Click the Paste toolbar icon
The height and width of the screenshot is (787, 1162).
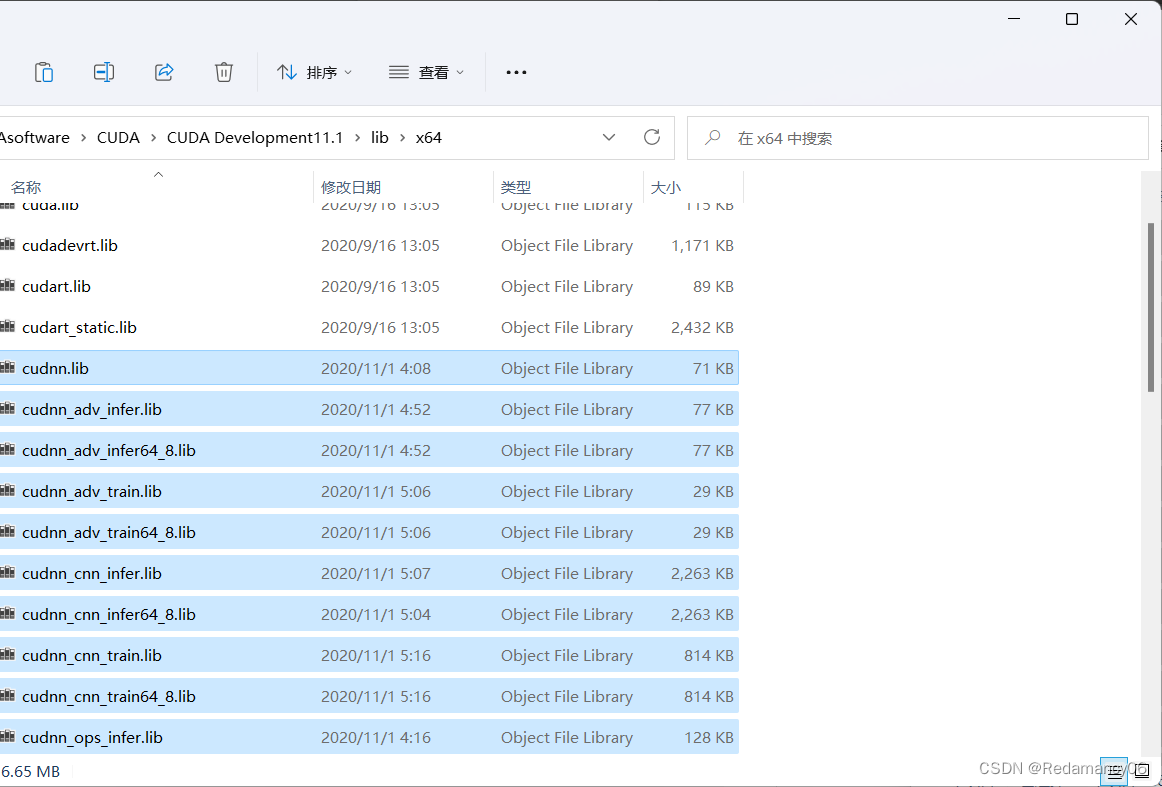click(x=44, y=72)
